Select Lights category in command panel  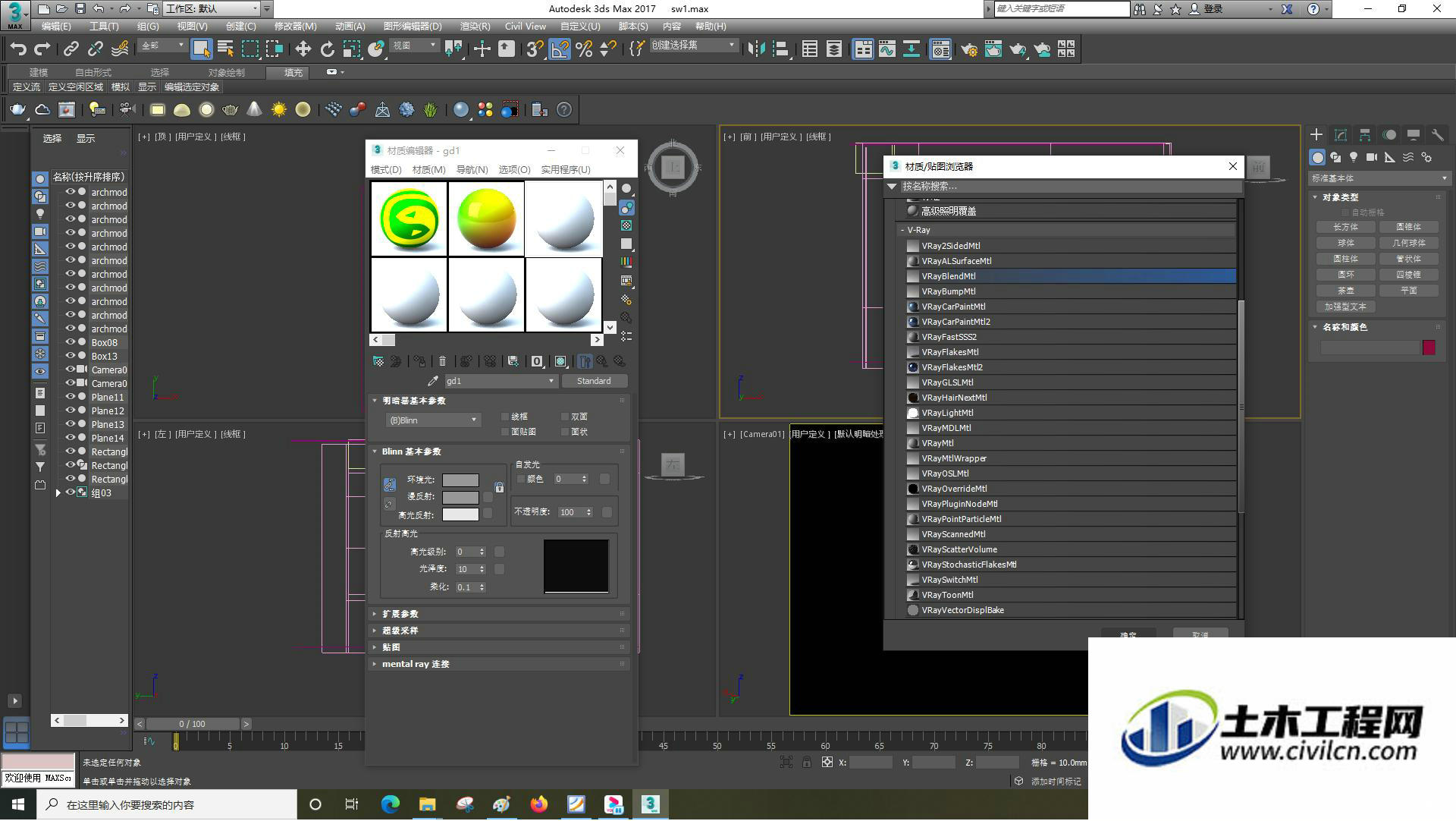[x=1354, y=157]
